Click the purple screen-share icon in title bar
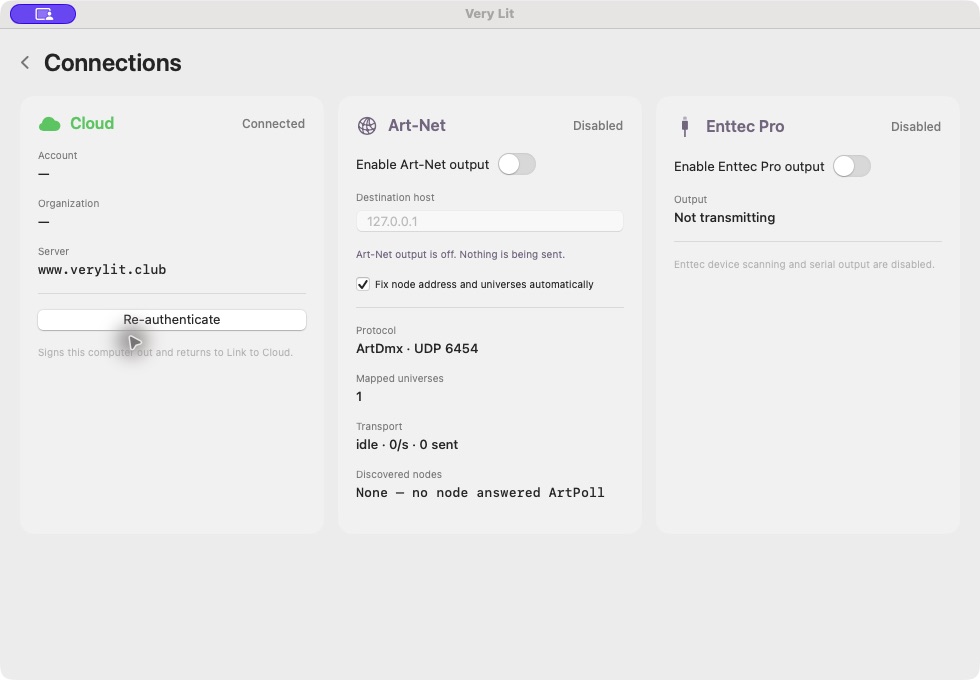The height and width of the screenshot is (680, 980). click(x=43, y=14)
